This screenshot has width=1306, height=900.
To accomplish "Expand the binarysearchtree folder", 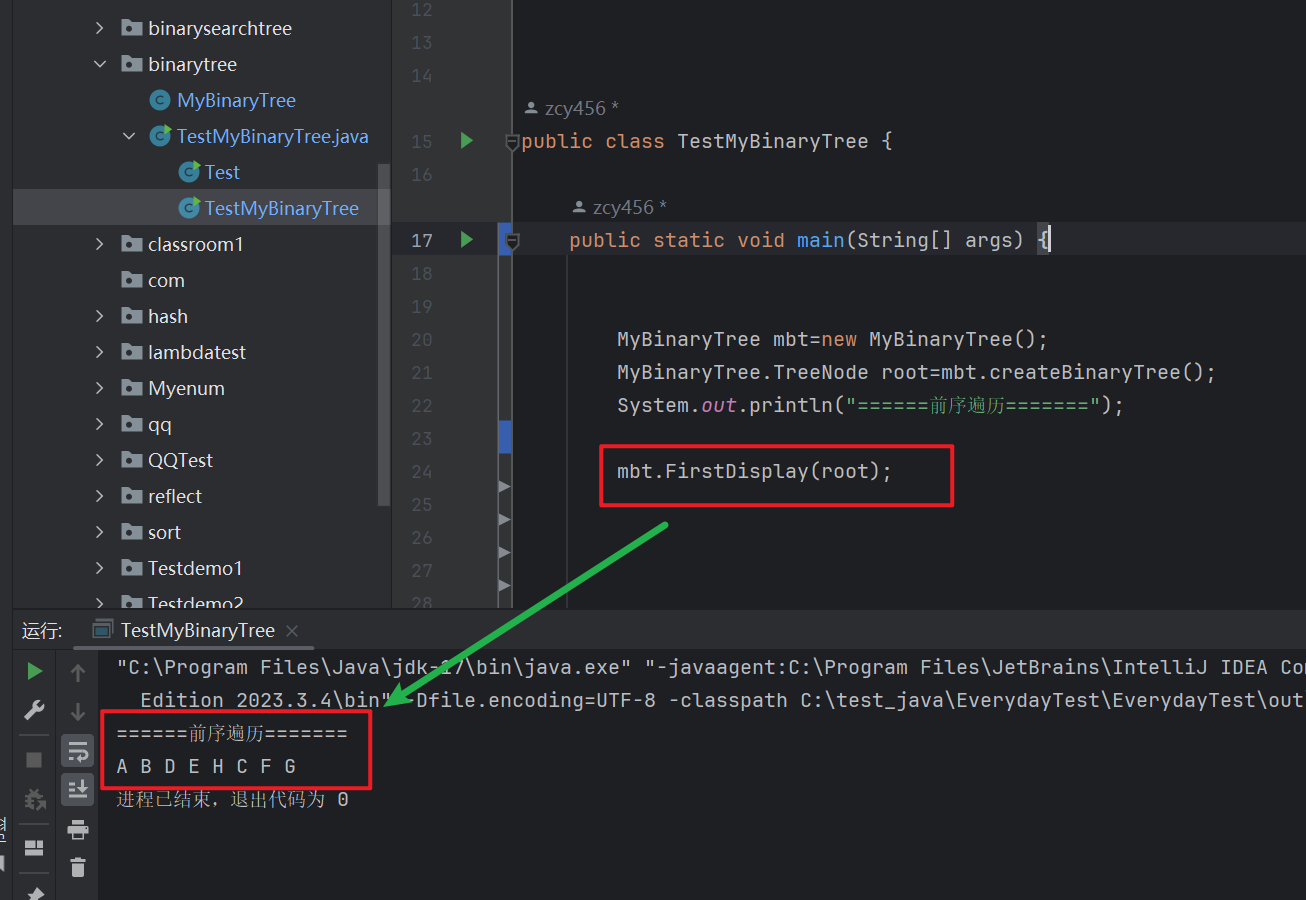I will (99, 28).
